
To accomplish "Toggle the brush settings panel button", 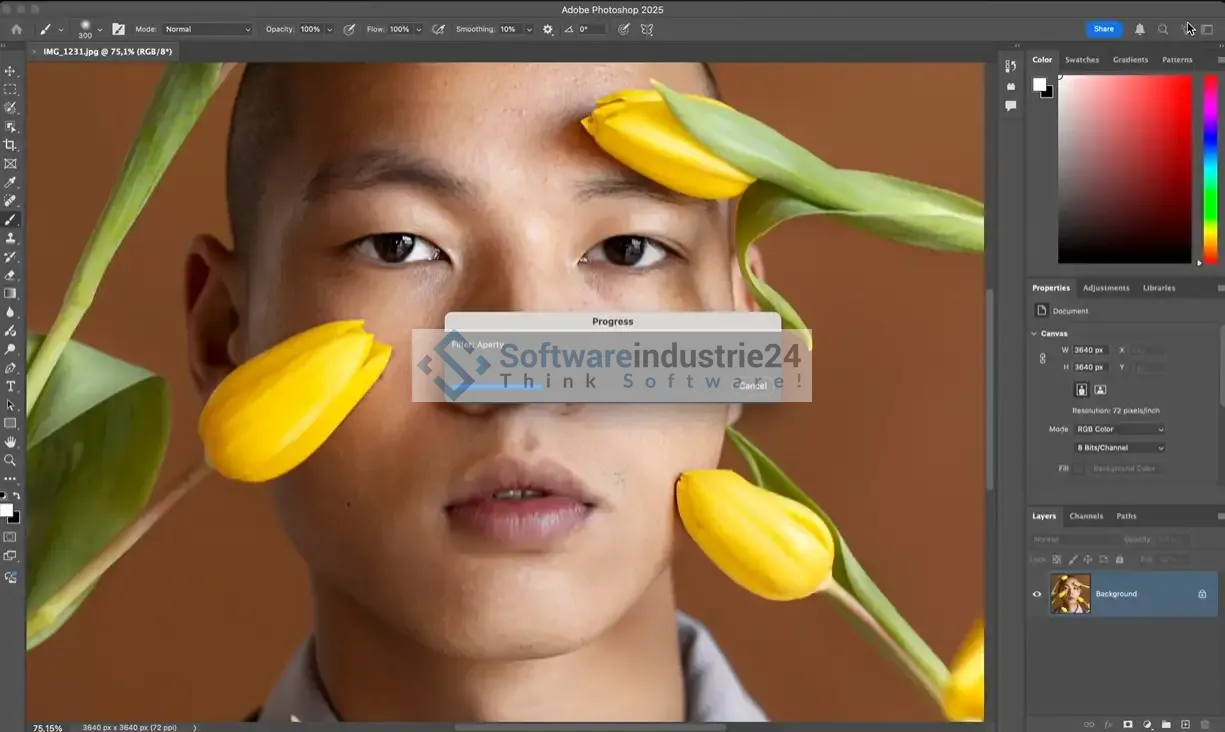I will [119, 30].
